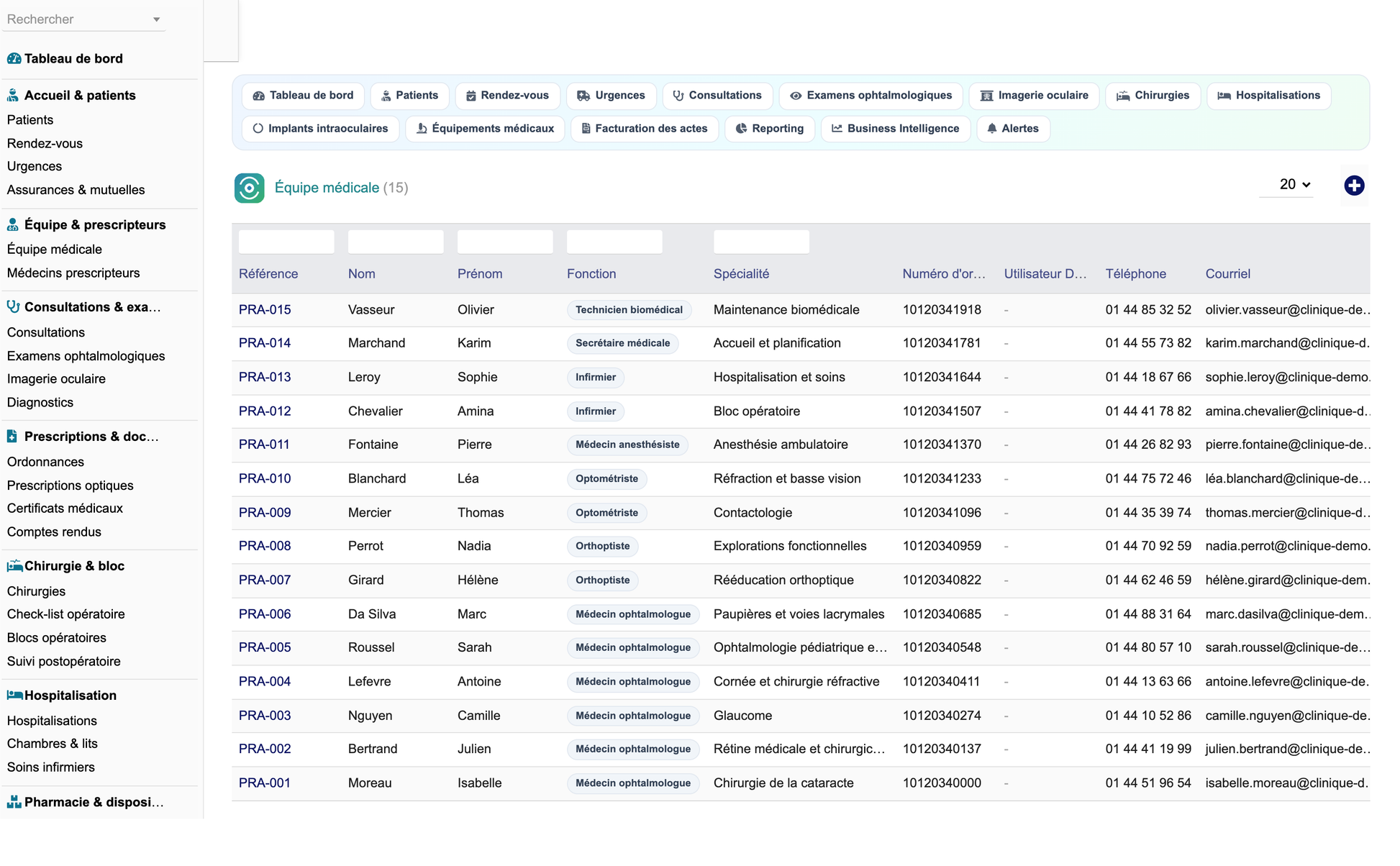
Task: Click the Chirurgie & bloc section icon
Action: click(14, 565)
